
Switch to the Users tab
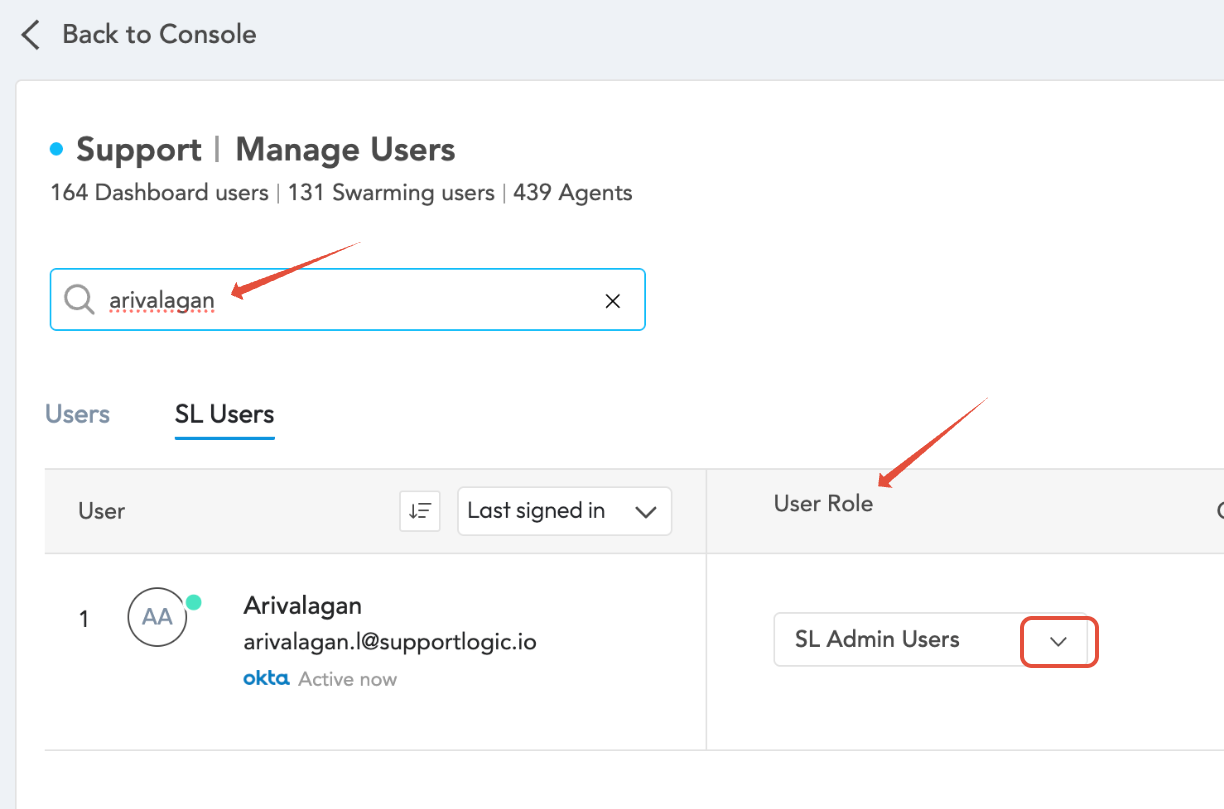[78, 414]
